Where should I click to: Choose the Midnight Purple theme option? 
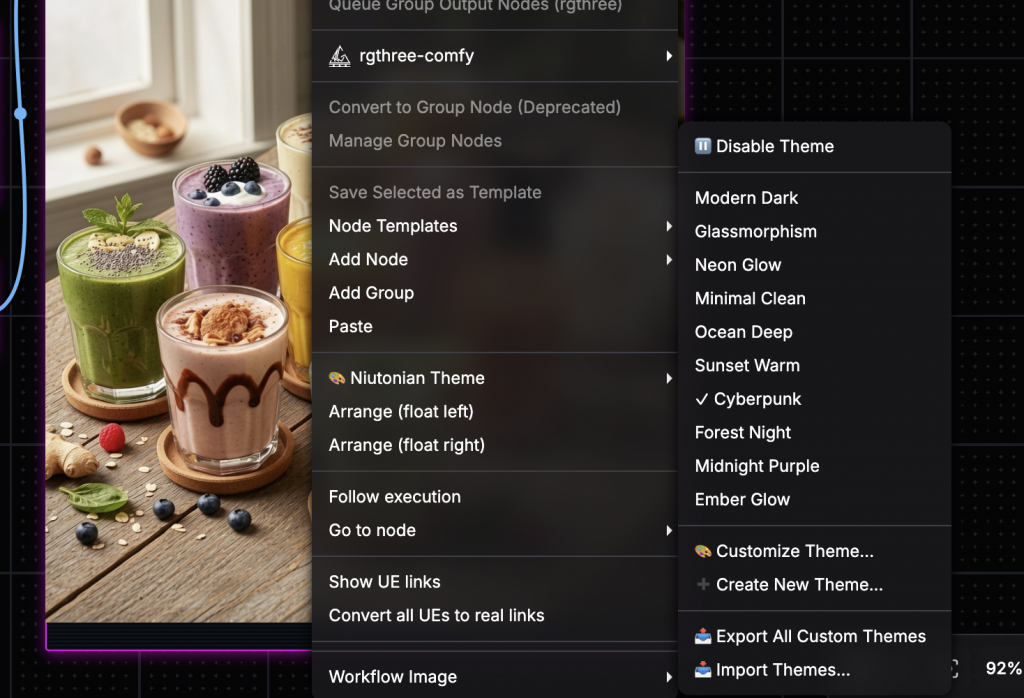[757, 466]
